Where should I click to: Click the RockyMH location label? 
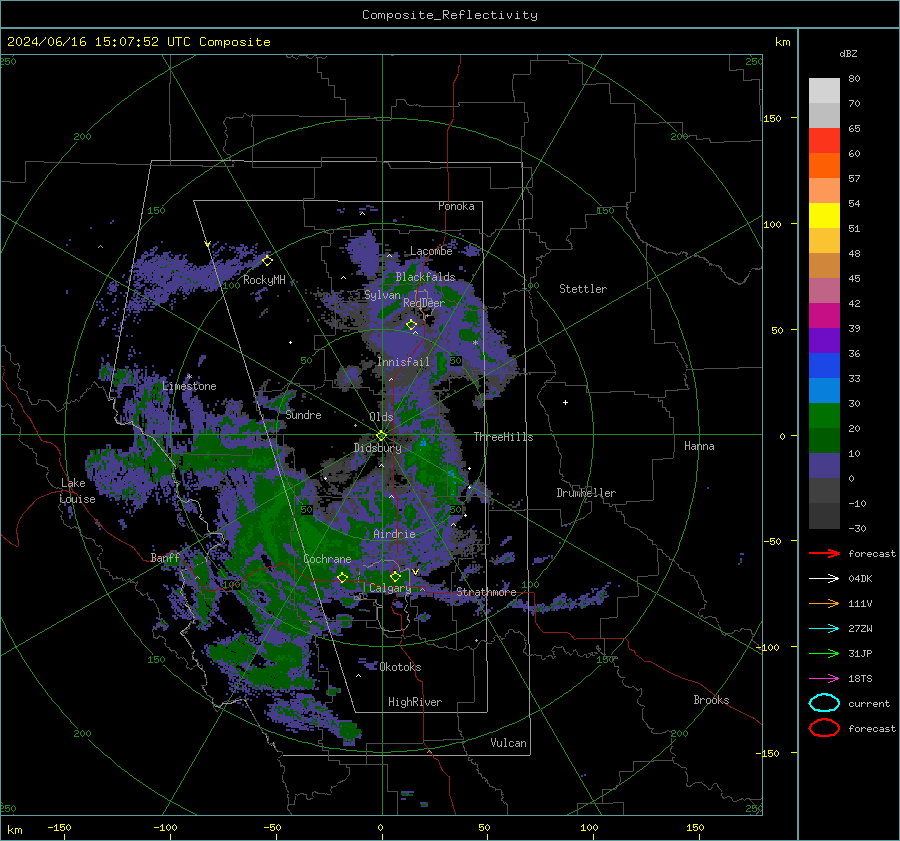[x=264, y=280]
